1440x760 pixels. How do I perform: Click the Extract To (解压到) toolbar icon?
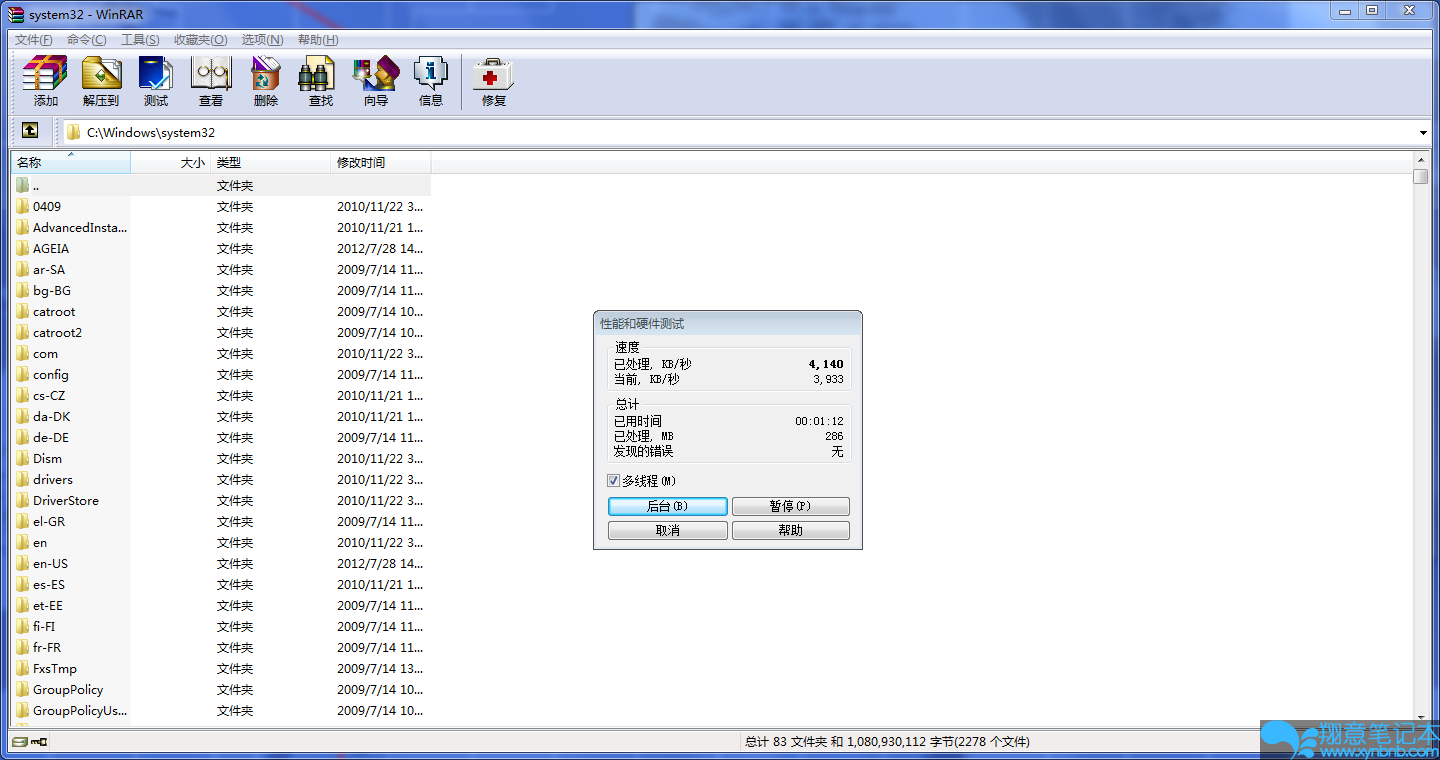click(100, 81)
